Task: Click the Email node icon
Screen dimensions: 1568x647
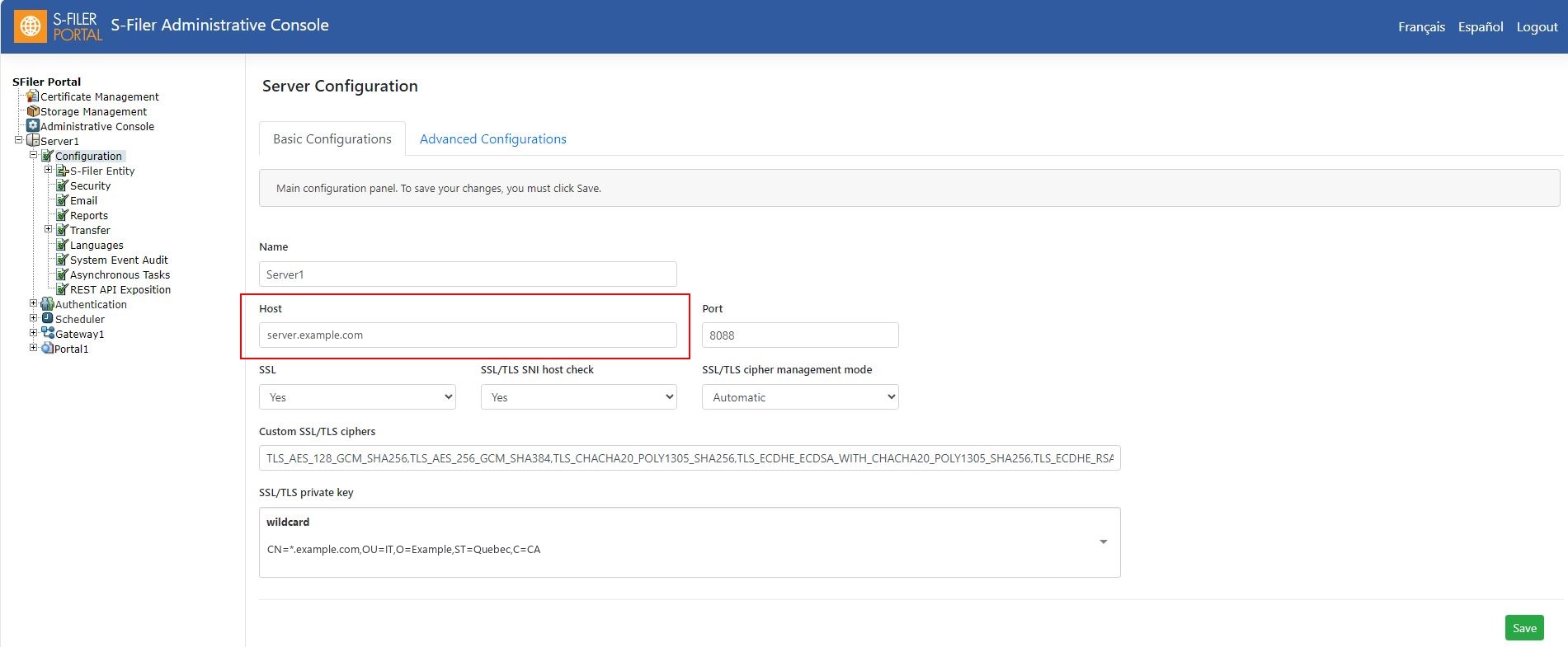Action: pyautogui.click(x=63, y=200)
